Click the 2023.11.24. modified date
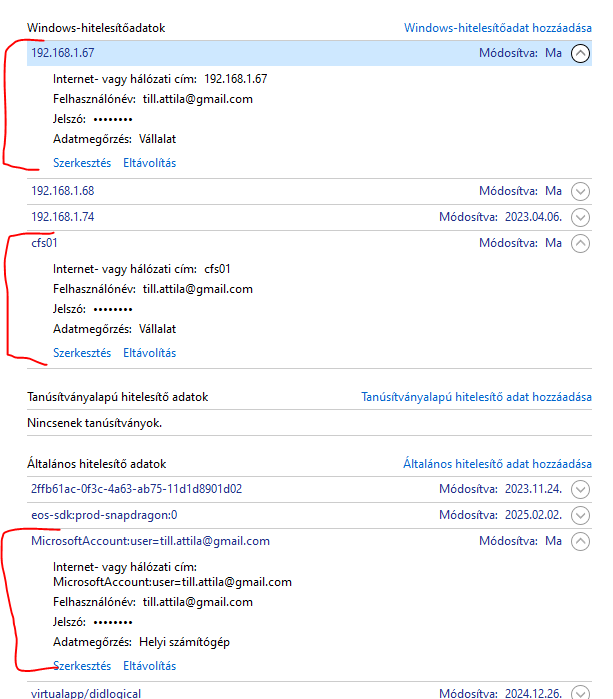 (533, 489)
